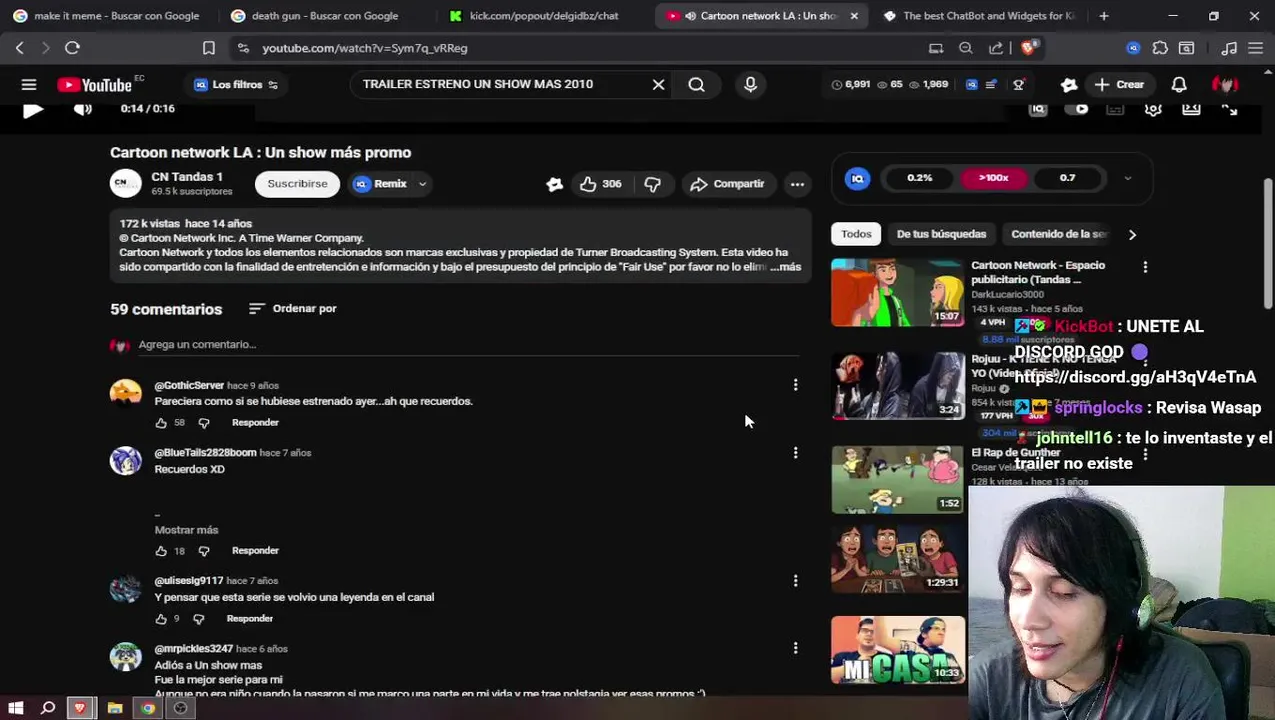Mute the video volume
Image resolution: width=1275 pixels, height=720 pixels.
[83, 109]
